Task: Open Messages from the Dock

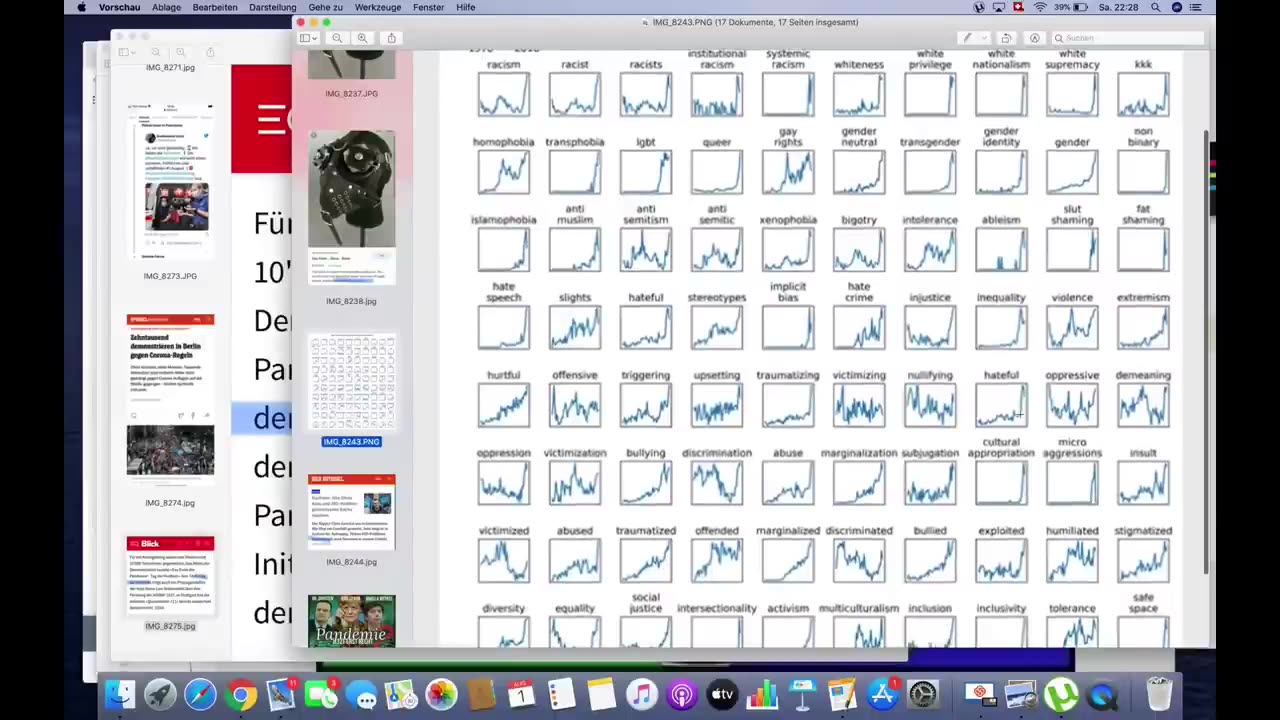Action: click(361, 694)
